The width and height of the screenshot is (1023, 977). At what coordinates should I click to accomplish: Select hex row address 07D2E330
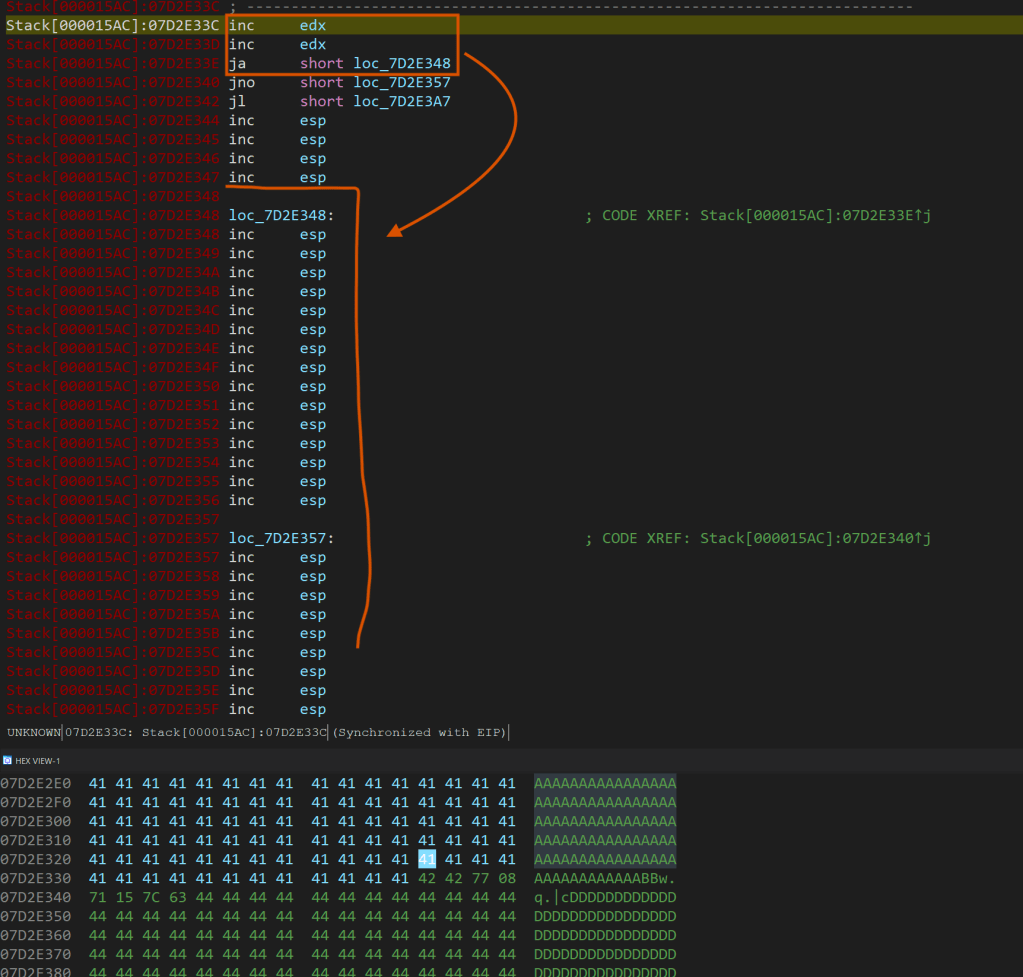35,878
